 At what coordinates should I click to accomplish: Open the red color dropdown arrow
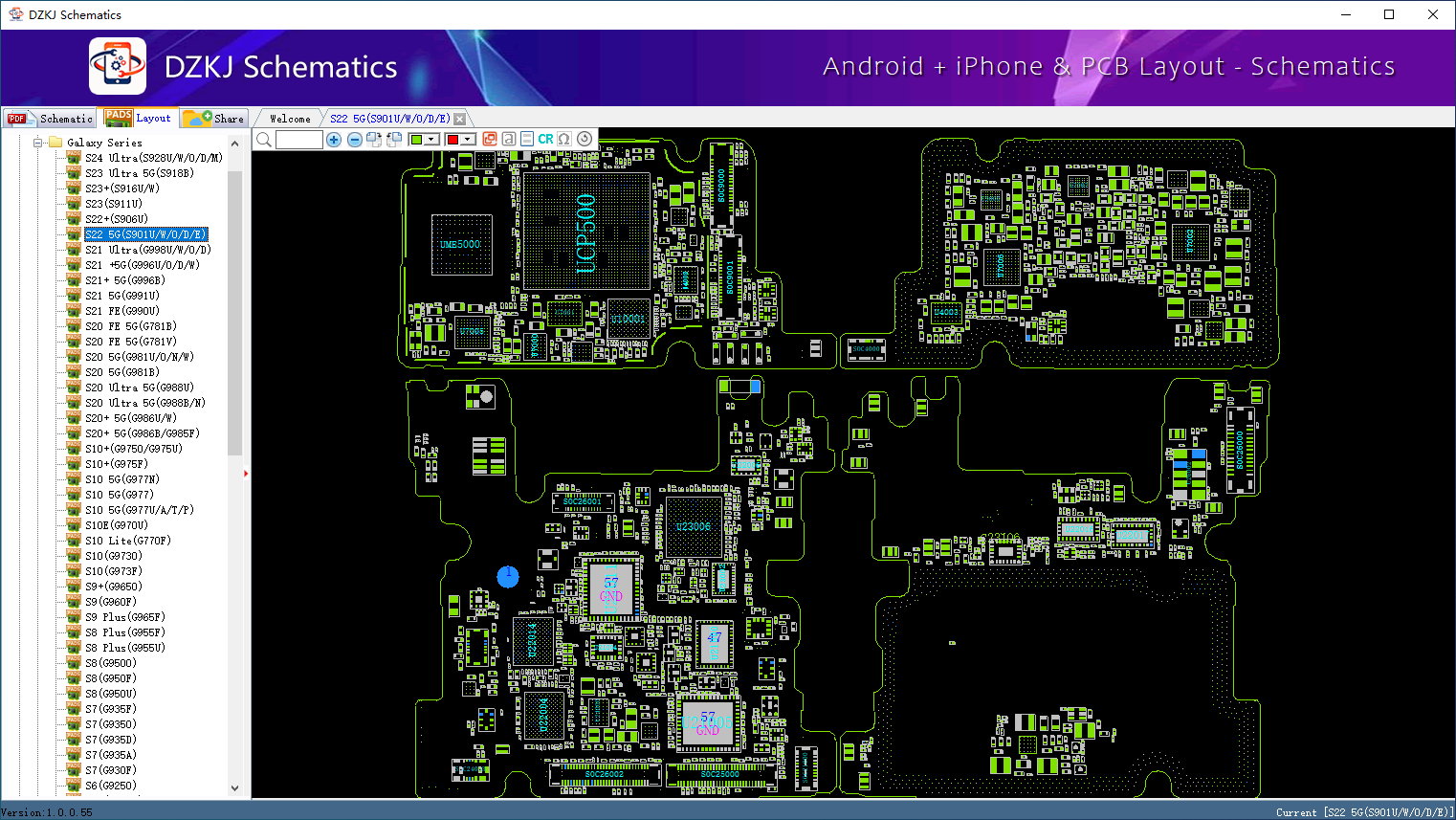(x=468, y=140)
